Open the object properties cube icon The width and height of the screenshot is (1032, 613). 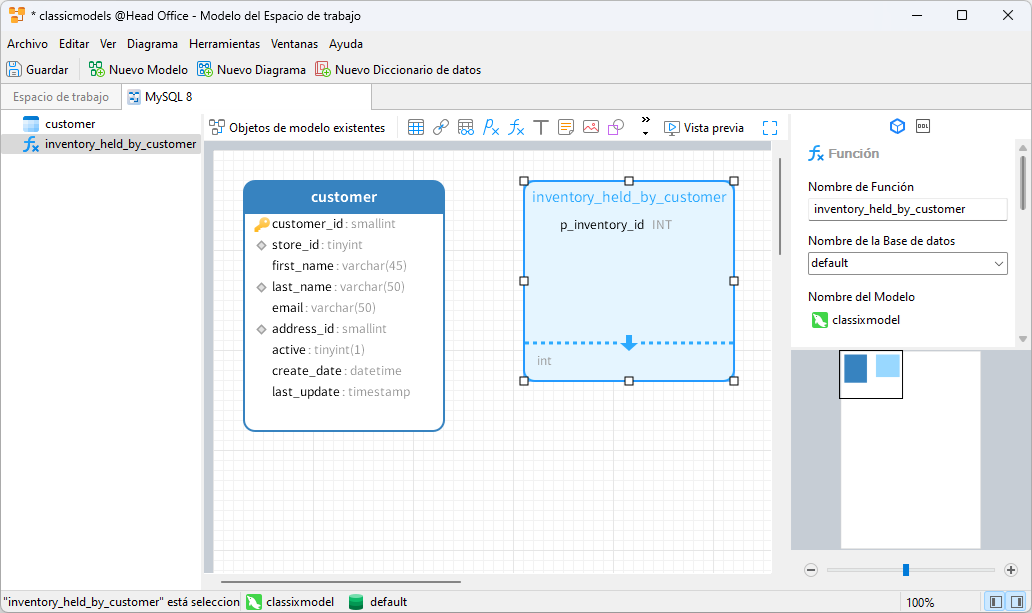(x=897, y=126)
